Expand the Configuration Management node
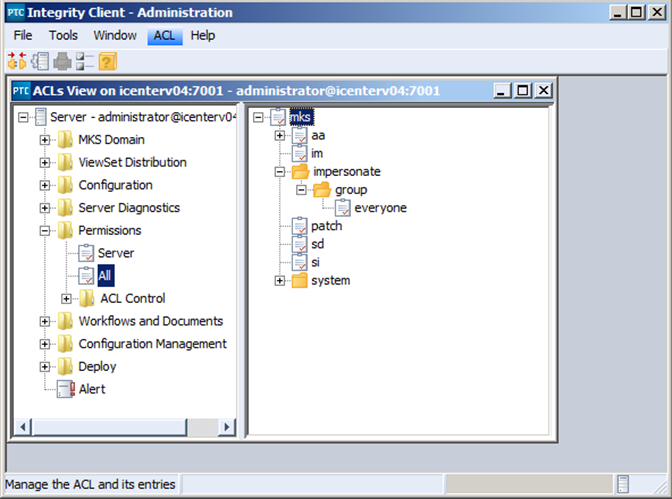672x499 pixels. (45, 344)
